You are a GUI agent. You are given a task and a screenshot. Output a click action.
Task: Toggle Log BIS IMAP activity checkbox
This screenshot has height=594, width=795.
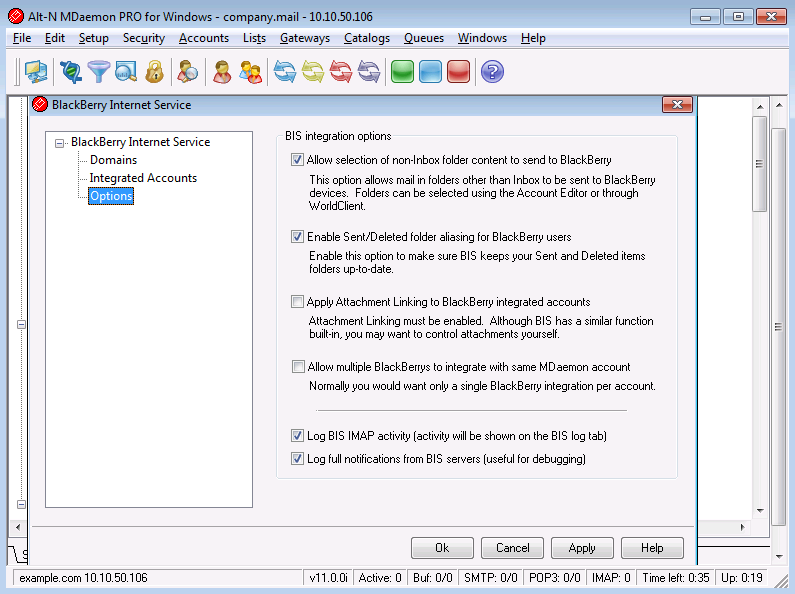click(x=297, y=435)
